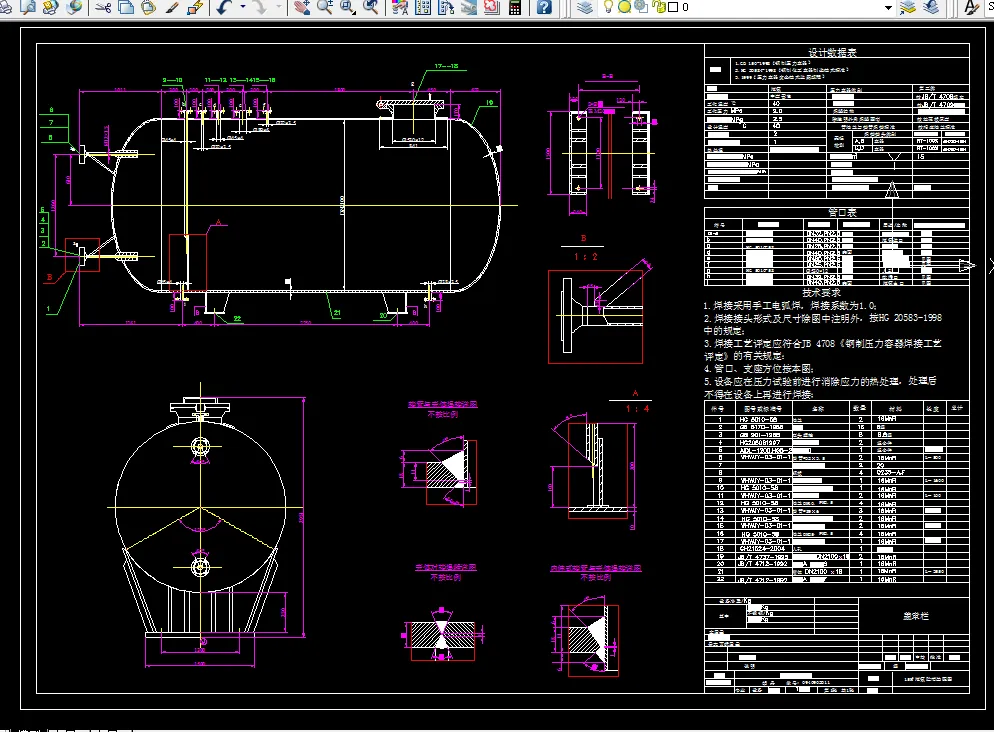Toggle layer 0 lock padlock

pyautogui.click(x=660, y=7)
